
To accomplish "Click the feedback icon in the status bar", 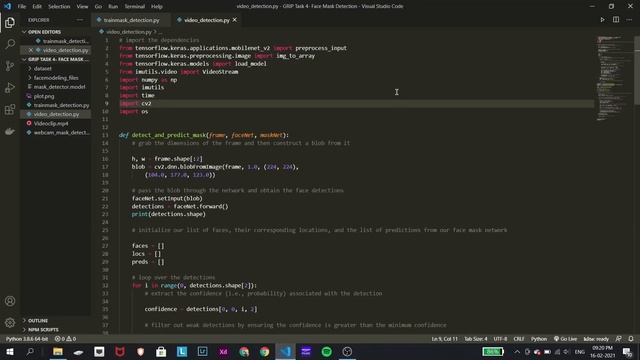I will 619,339.
